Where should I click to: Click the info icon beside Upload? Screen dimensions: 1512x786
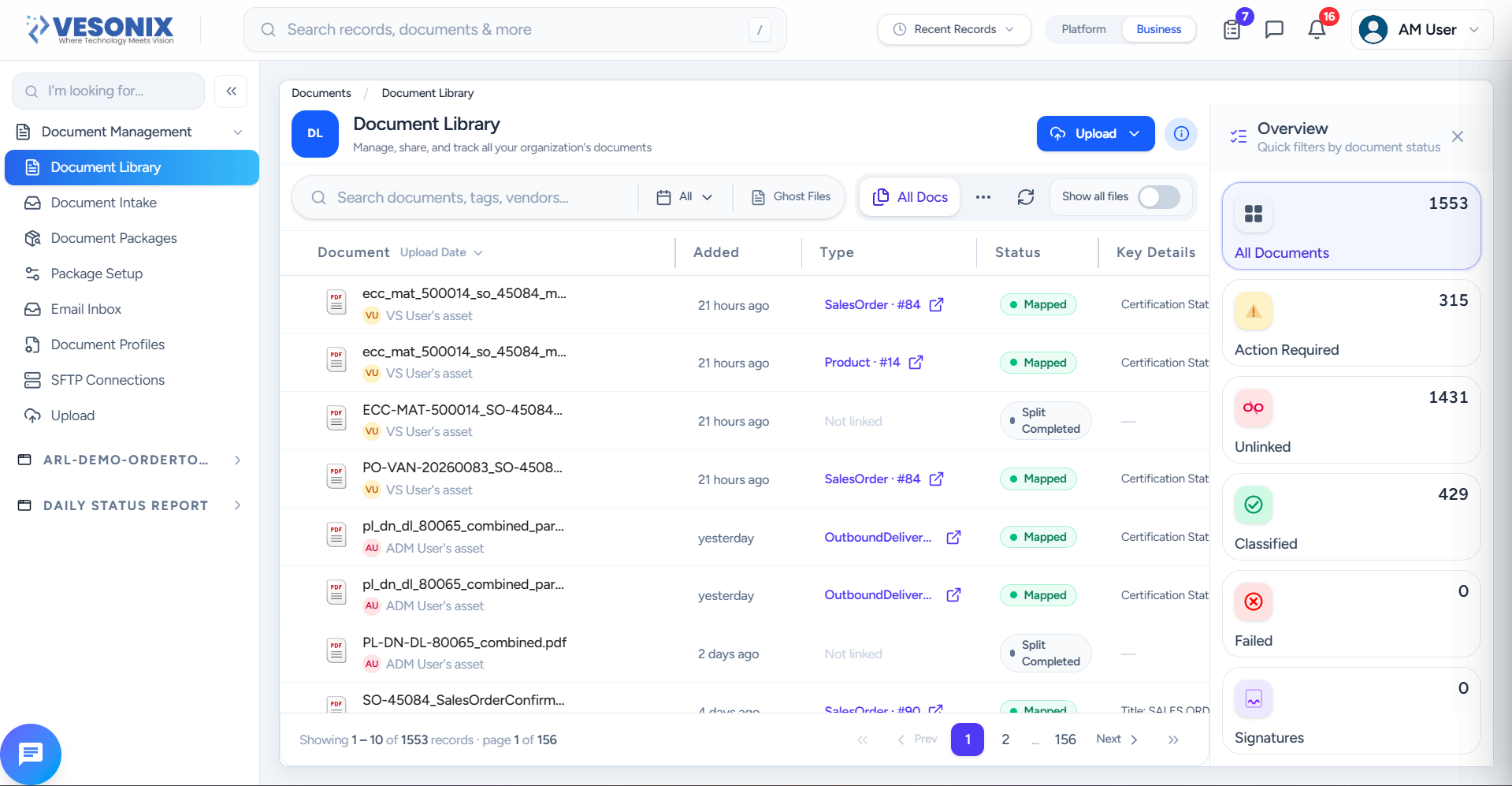1181,134
